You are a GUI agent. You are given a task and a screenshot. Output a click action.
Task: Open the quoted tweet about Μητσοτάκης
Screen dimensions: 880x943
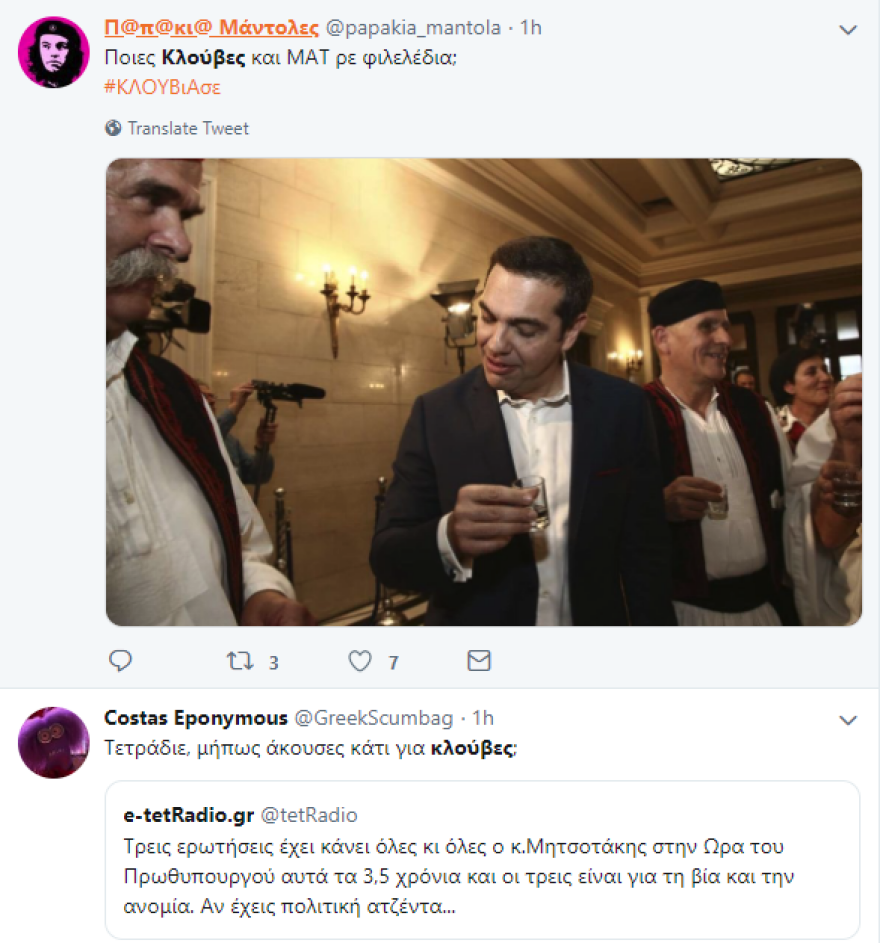(x=480, y=875)
